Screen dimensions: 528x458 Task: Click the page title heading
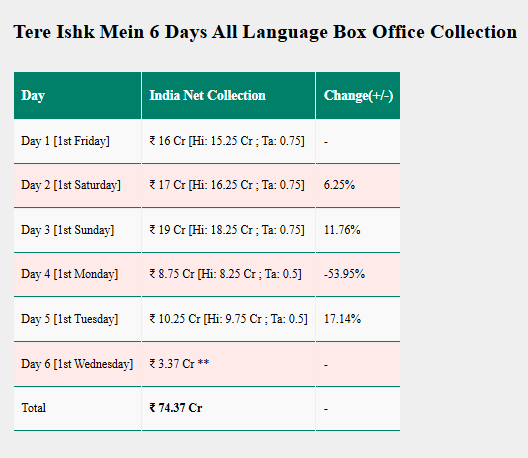click(265, 33)
